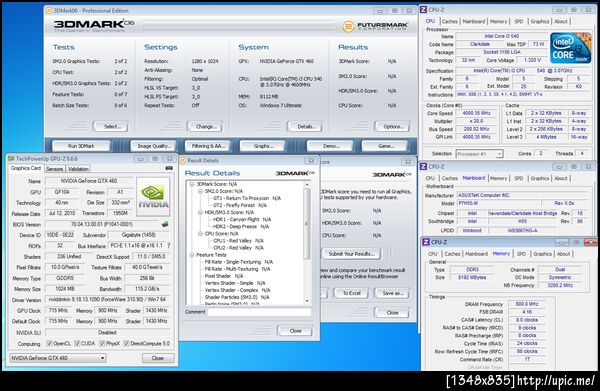Image resolution: width=600 pixels, height=391 pixels.
Task: Click the Result Details window title icon
Action: (x=183, y=160)
